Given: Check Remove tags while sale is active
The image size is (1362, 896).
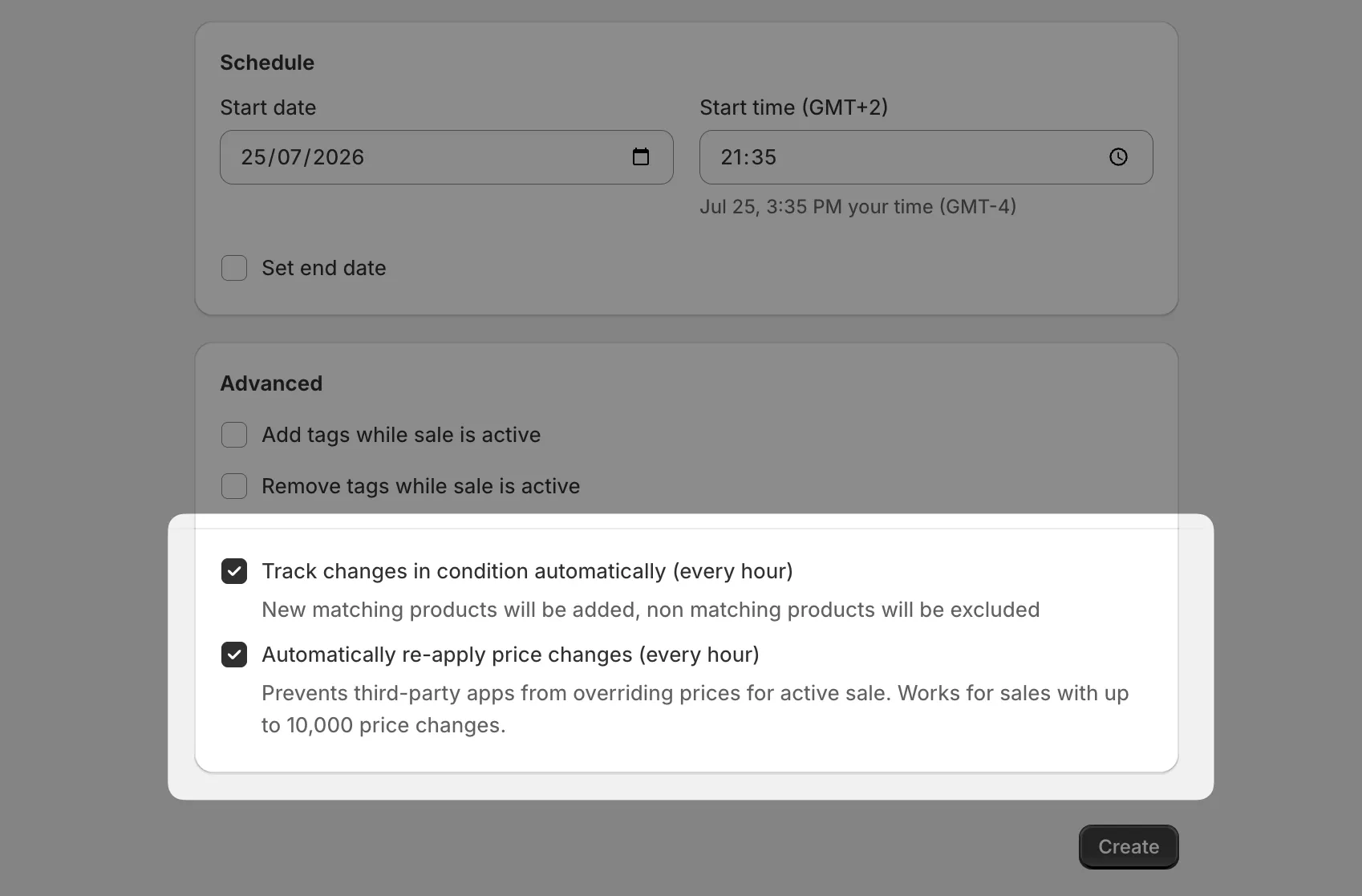Looking at the screenshot, I should pyautogui.click(x=234, y=486).
